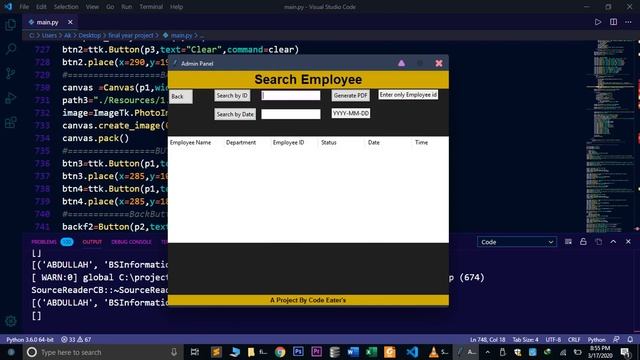This screenshot has height=360, width=640.
Task: Click the Windows taskbar search box
Action: click(102, 352)
